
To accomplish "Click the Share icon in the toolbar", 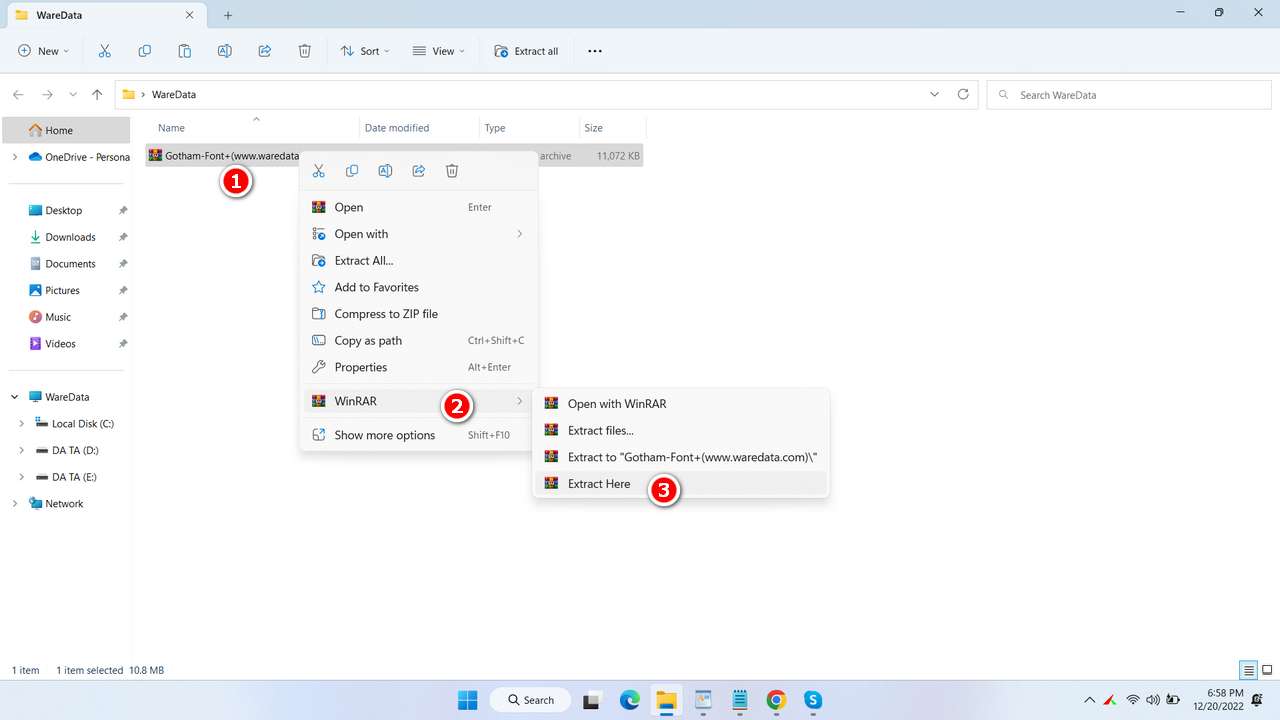I will coord(265,51).
